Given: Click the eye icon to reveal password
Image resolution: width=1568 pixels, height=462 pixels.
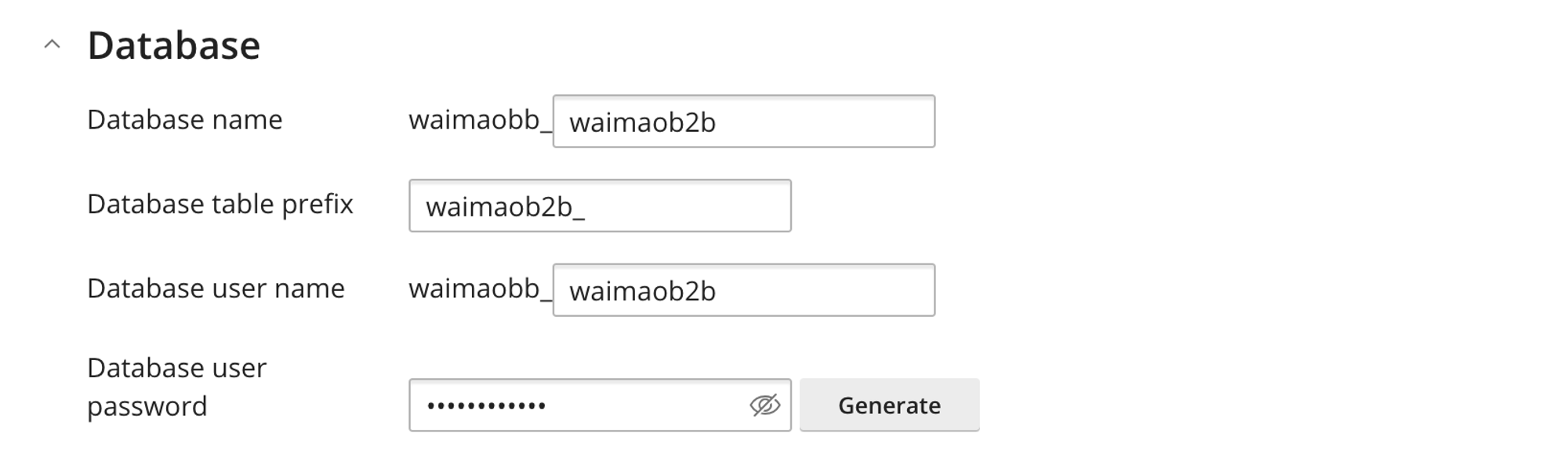Looking at the screenshot, I should point(766,405).
